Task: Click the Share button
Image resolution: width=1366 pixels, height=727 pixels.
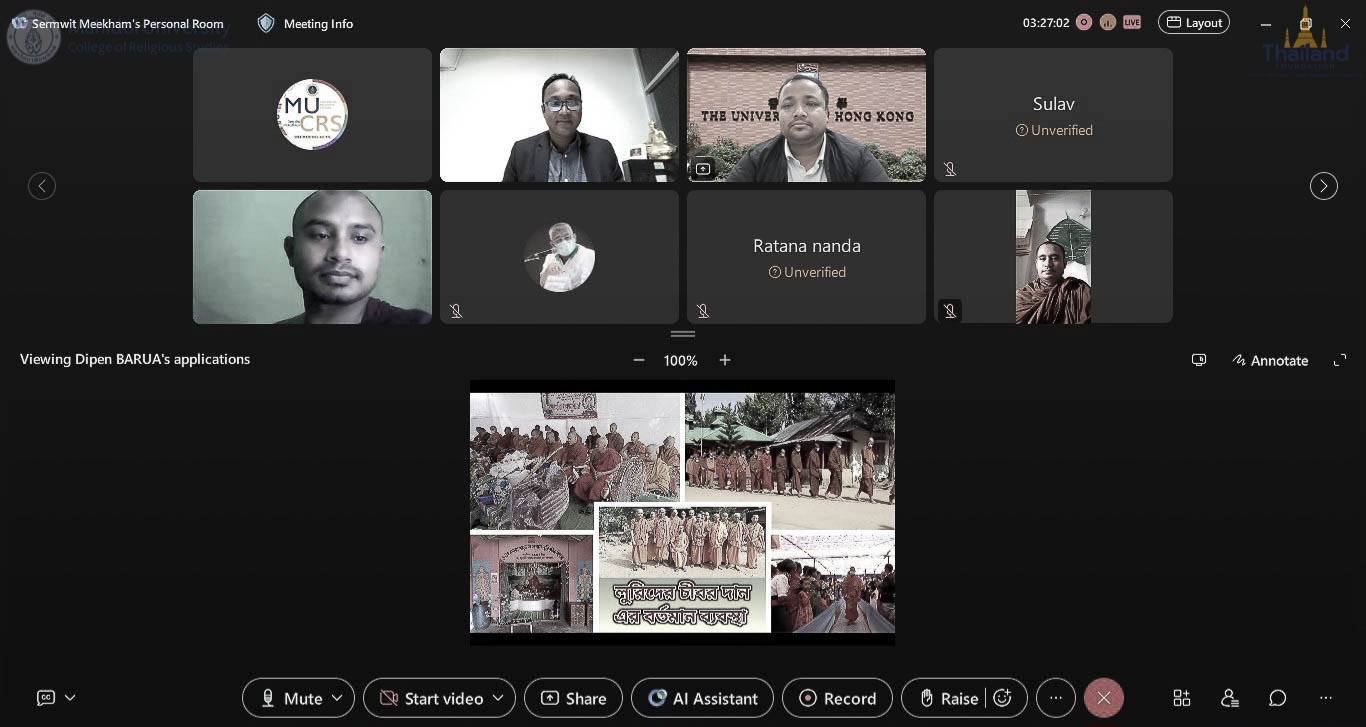Action: [573, 698]
